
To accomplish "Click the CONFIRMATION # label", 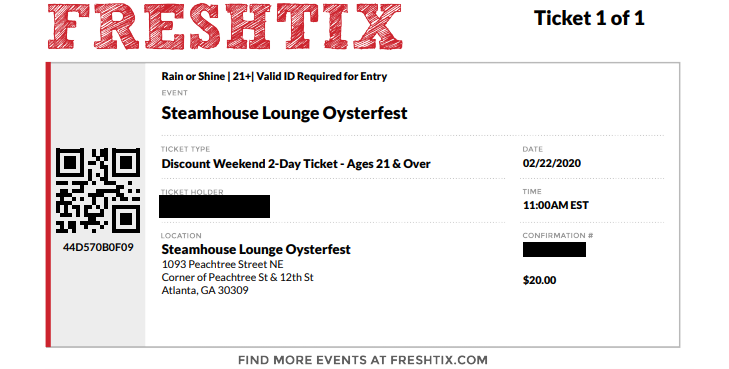I will point(557,236).
